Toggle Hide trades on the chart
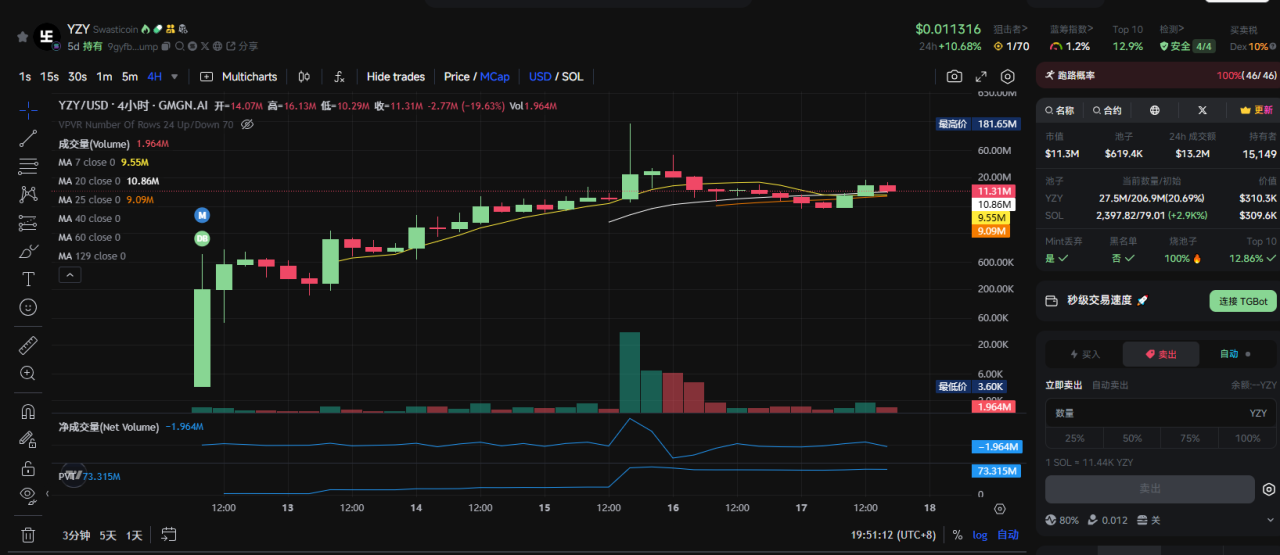The height and width of the screenshot is (555, 1280). point(395,77)
